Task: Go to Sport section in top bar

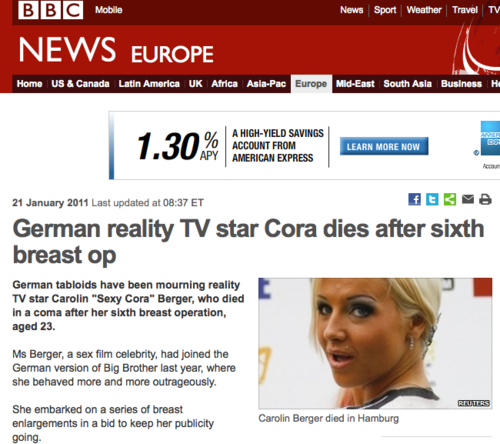Action: click(385, 10)
